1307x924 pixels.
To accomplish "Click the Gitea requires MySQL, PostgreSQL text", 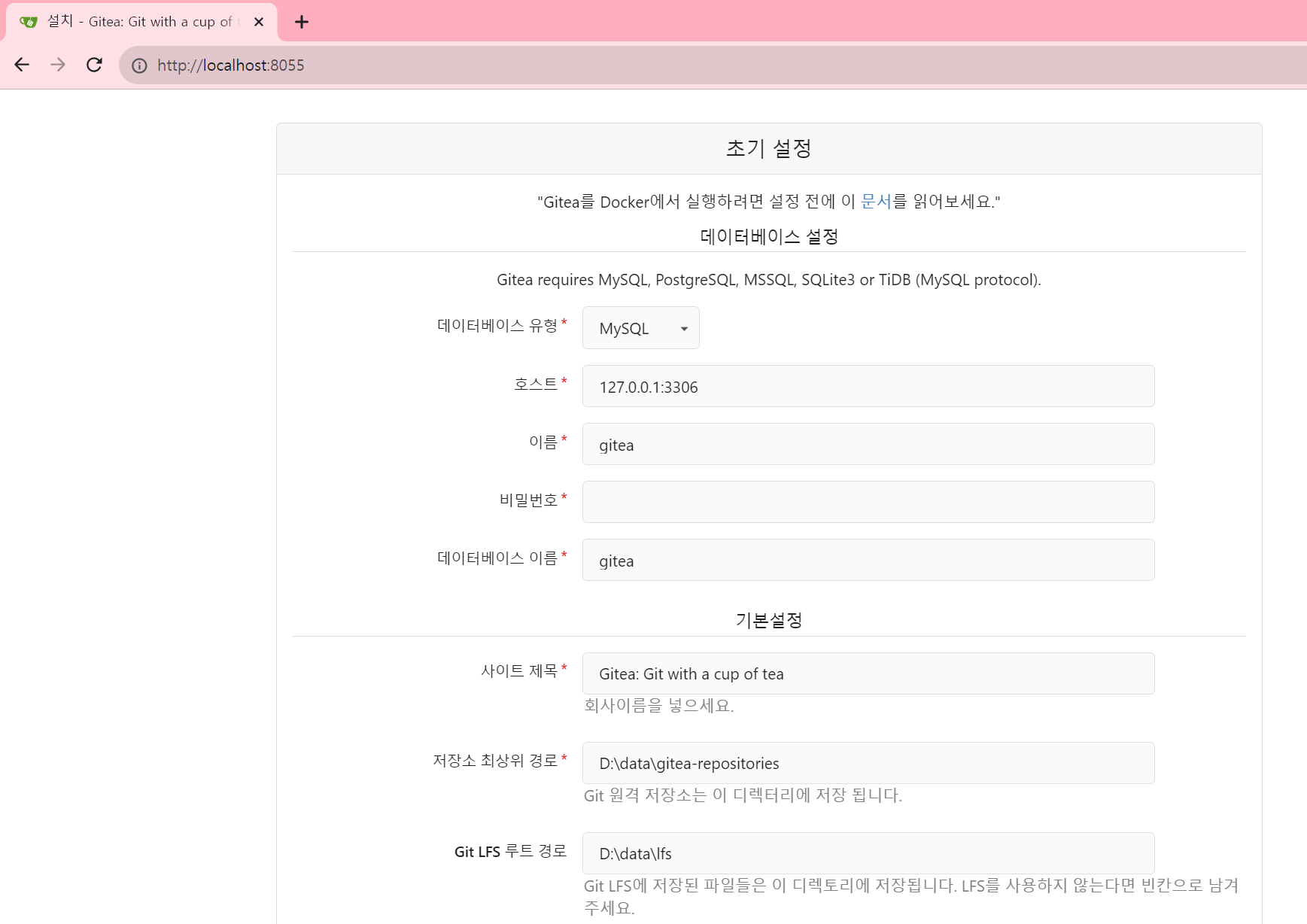I will pos(769,280).
